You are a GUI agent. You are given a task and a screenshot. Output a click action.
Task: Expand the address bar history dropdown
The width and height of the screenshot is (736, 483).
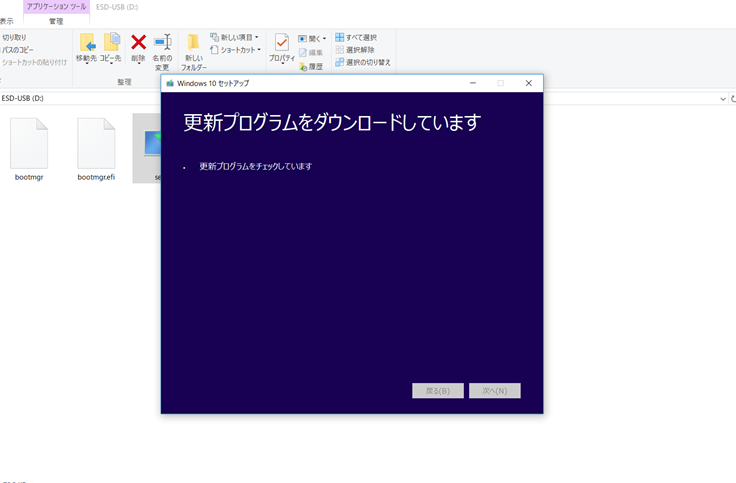pos(722,99)
